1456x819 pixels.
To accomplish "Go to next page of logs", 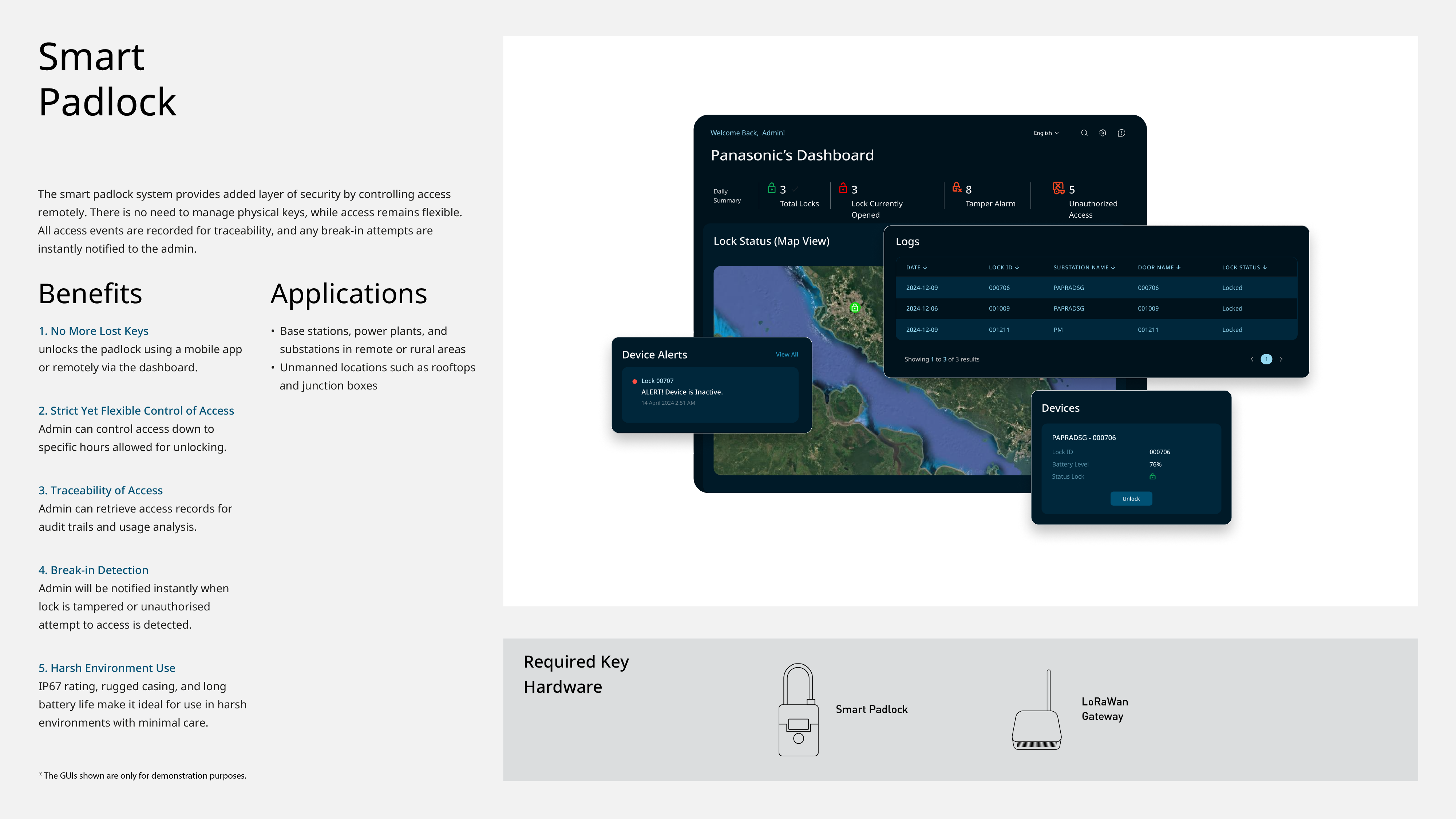I will point(1281,360).
